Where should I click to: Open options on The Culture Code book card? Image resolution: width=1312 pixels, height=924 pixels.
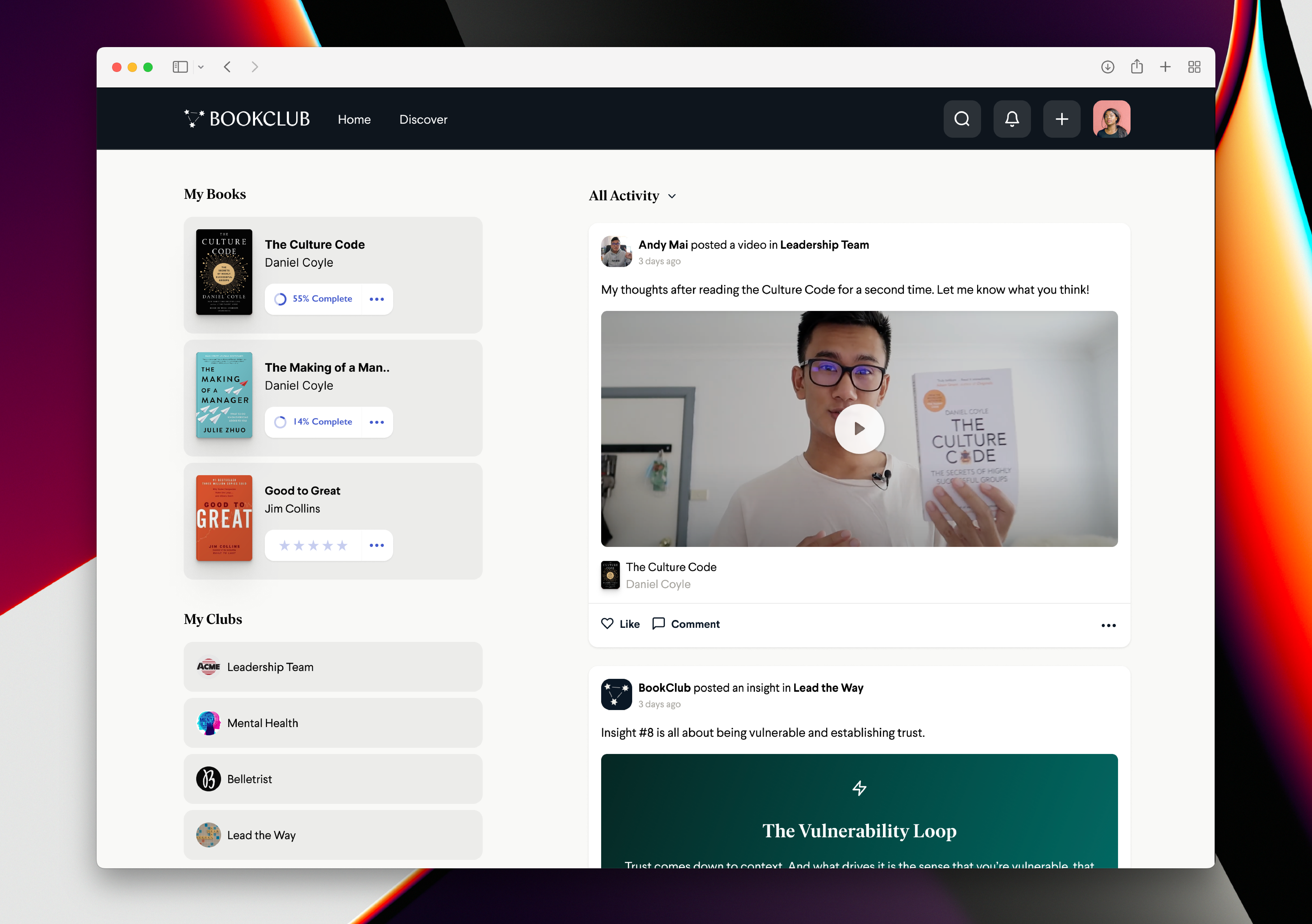click(x=377, y=299)
